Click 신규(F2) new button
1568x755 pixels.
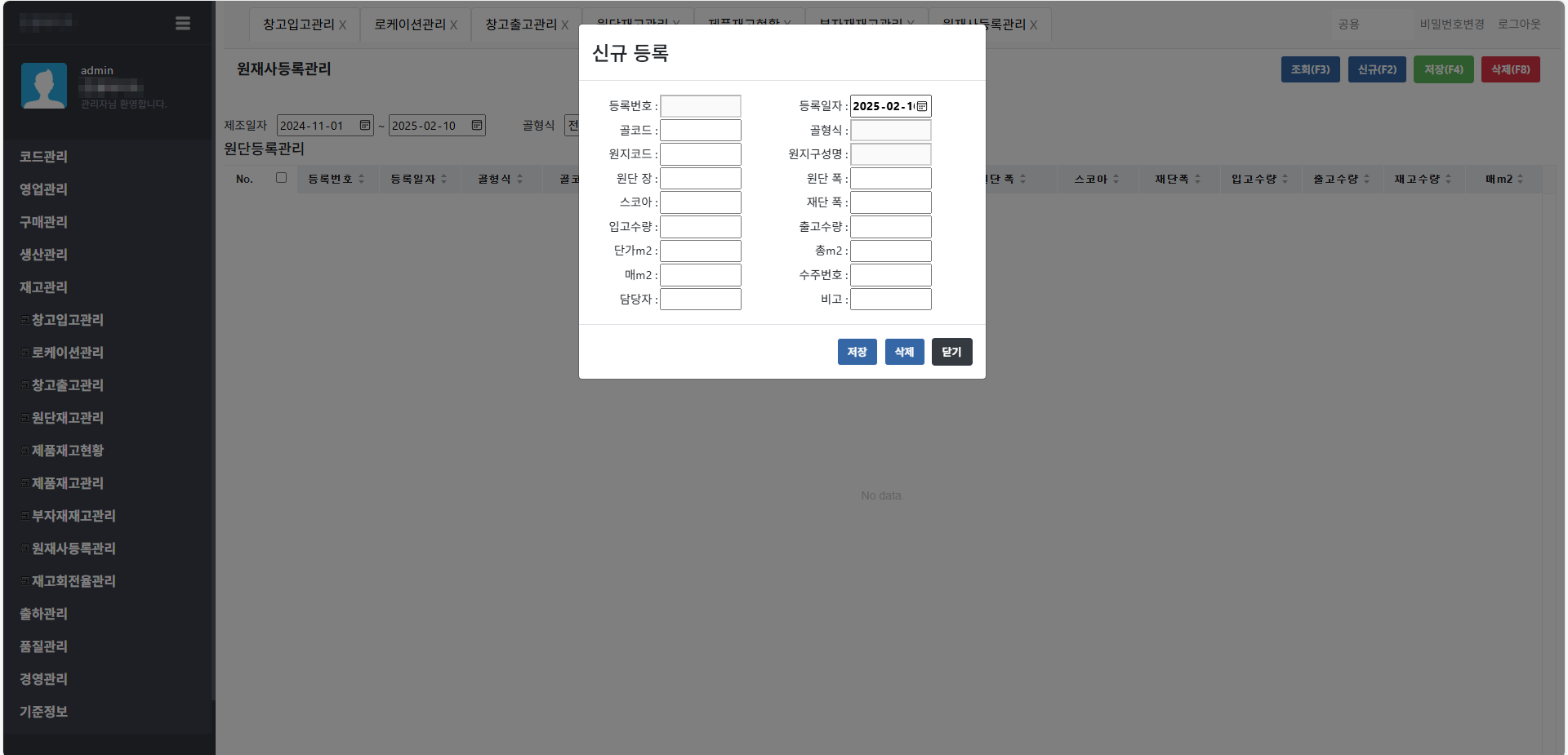pos(1377,69)
